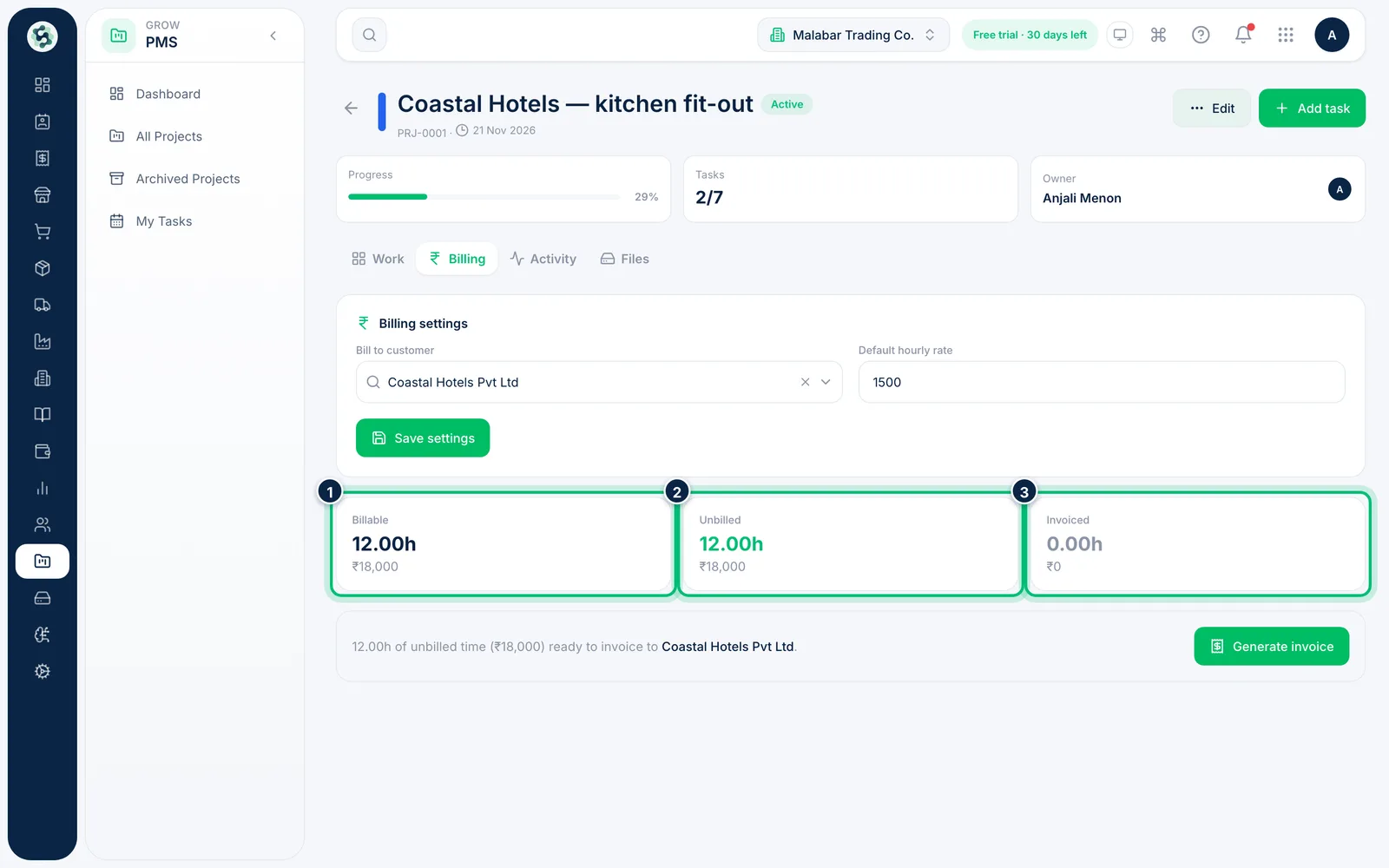Screen dimensions: 1389x868
Task: Click the Active status badge
Action: 787,104
